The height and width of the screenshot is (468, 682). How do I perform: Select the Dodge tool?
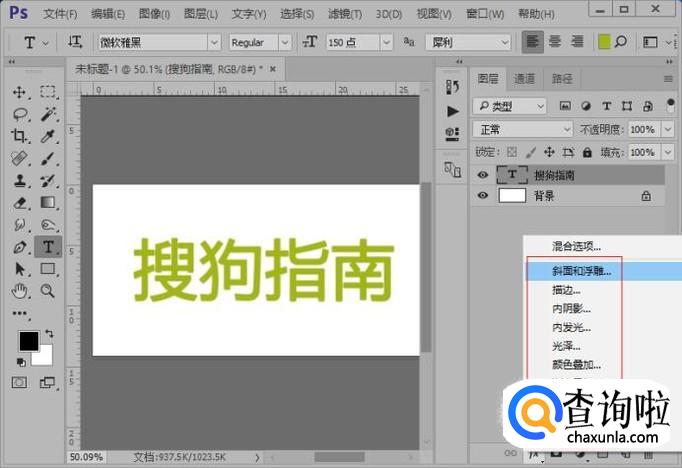pyautogui.click(x=48, y=225)
